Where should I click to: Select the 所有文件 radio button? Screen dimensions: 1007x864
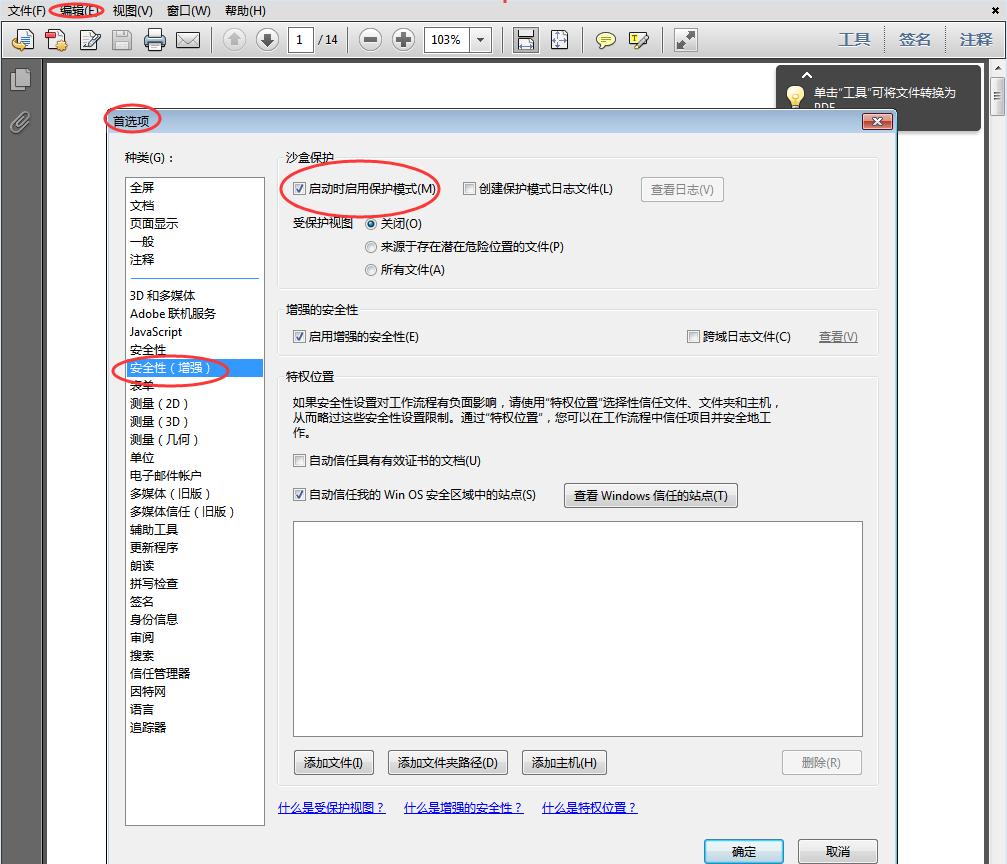pyautogui.click(x=371, y=267)
